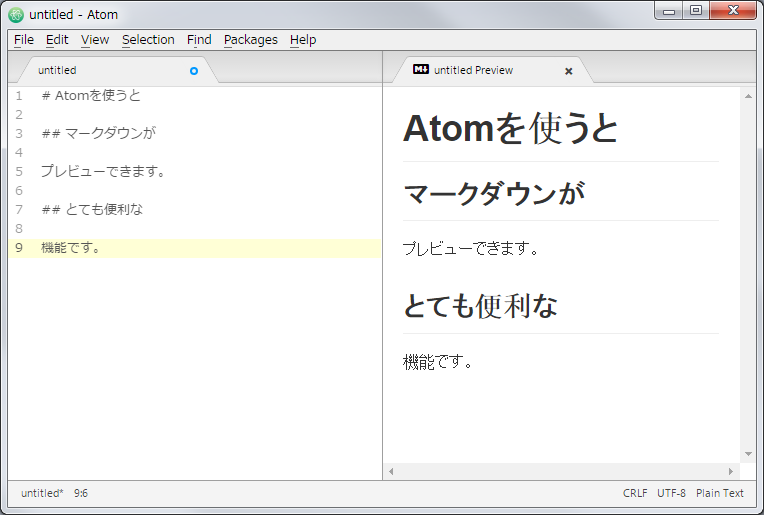Click preview heading 'Atomを使うと'
764x515 pixels.
510,128
